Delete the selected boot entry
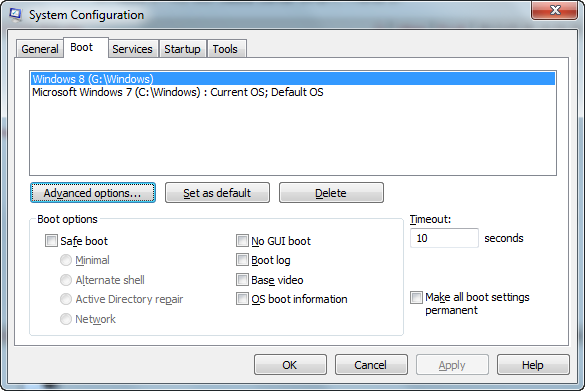This screenshot has height=391, width=585. (331, 193)
